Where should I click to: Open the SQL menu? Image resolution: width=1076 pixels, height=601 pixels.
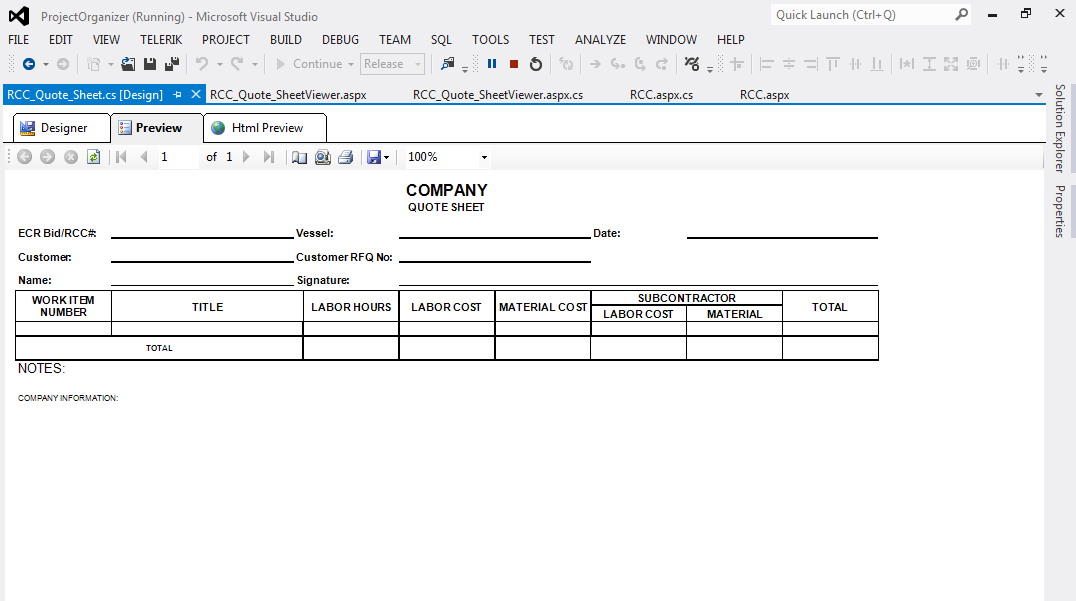tap(441, 40)
